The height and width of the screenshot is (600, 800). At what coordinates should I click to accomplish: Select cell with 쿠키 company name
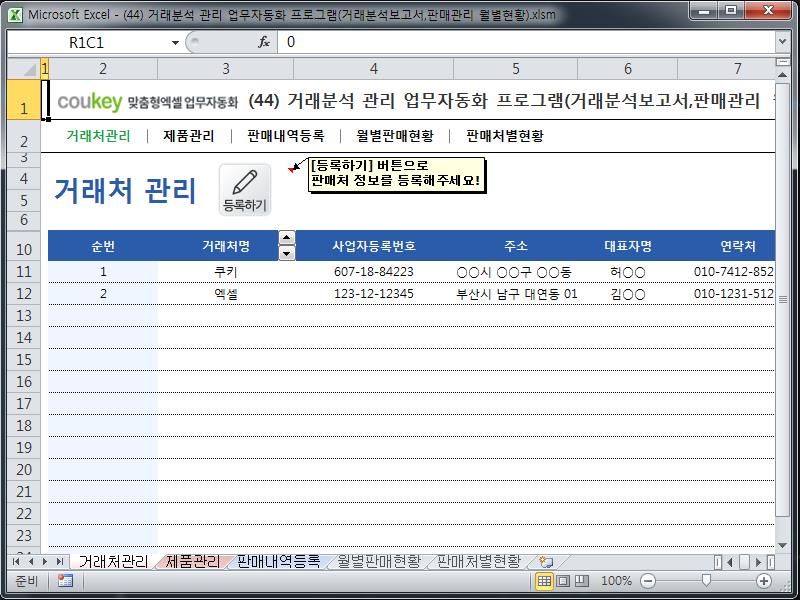click(226, 272)
